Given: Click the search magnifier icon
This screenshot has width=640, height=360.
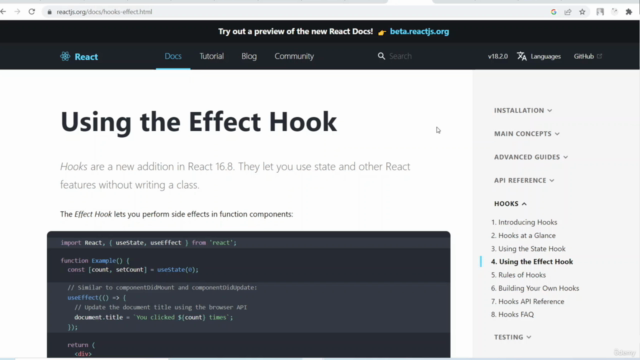Looking at the screenshot, I should 381,56.
